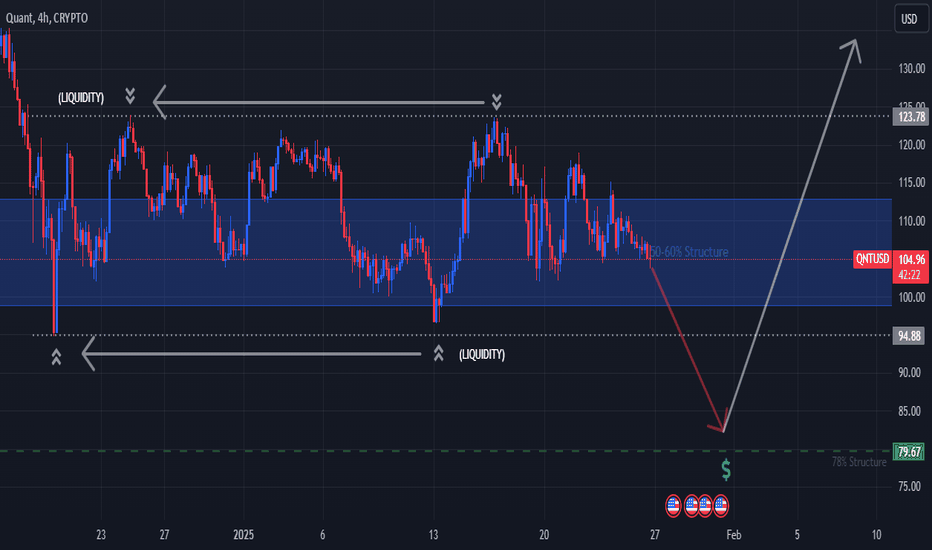Select the double down chevron at upper right peak

[496, 101]
